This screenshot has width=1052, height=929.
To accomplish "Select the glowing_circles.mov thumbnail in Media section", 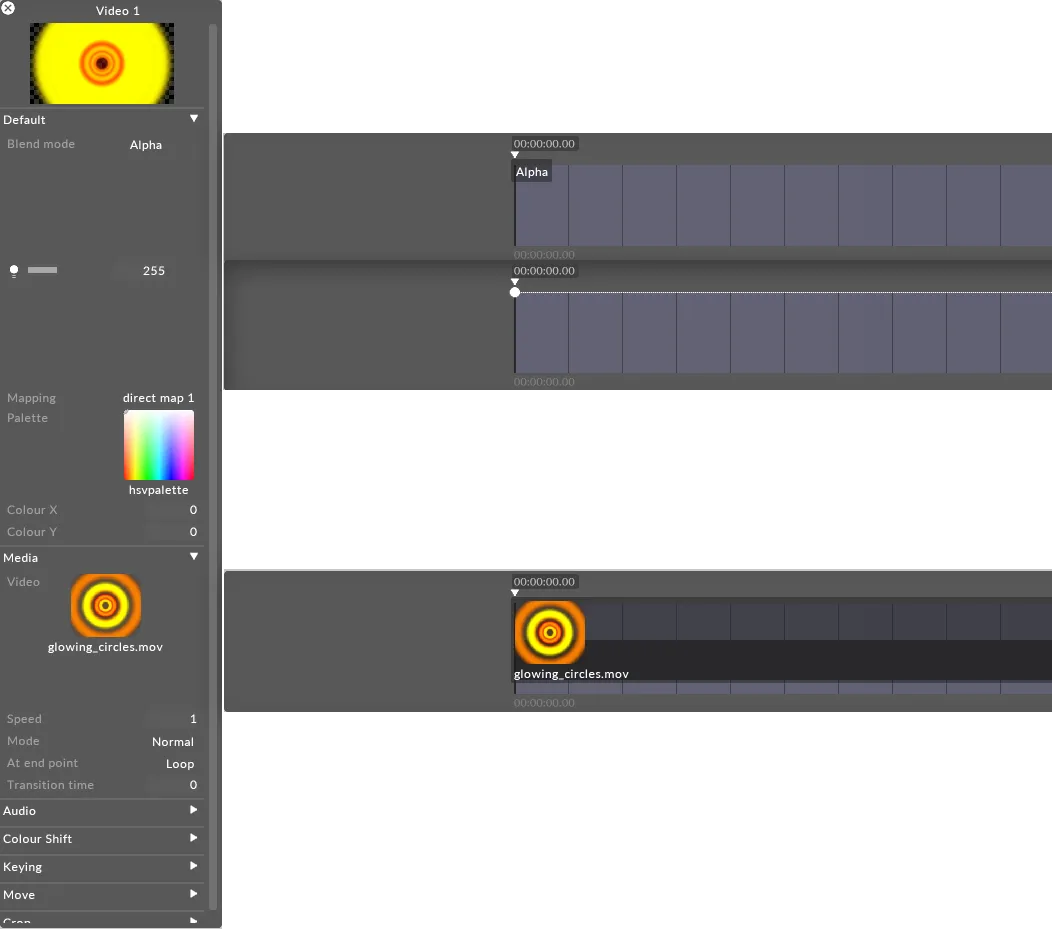I will pos(105,604).
